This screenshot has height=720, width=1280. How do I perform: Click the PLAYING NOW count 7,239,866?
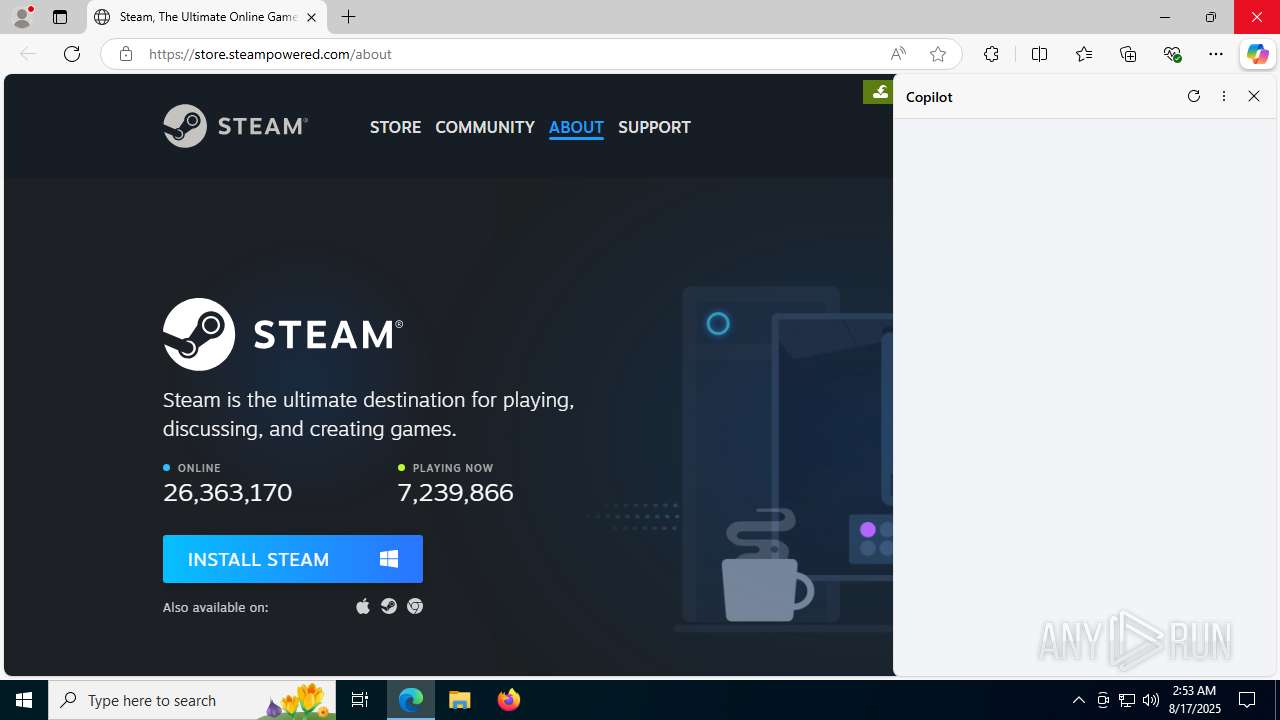(455, 492)
